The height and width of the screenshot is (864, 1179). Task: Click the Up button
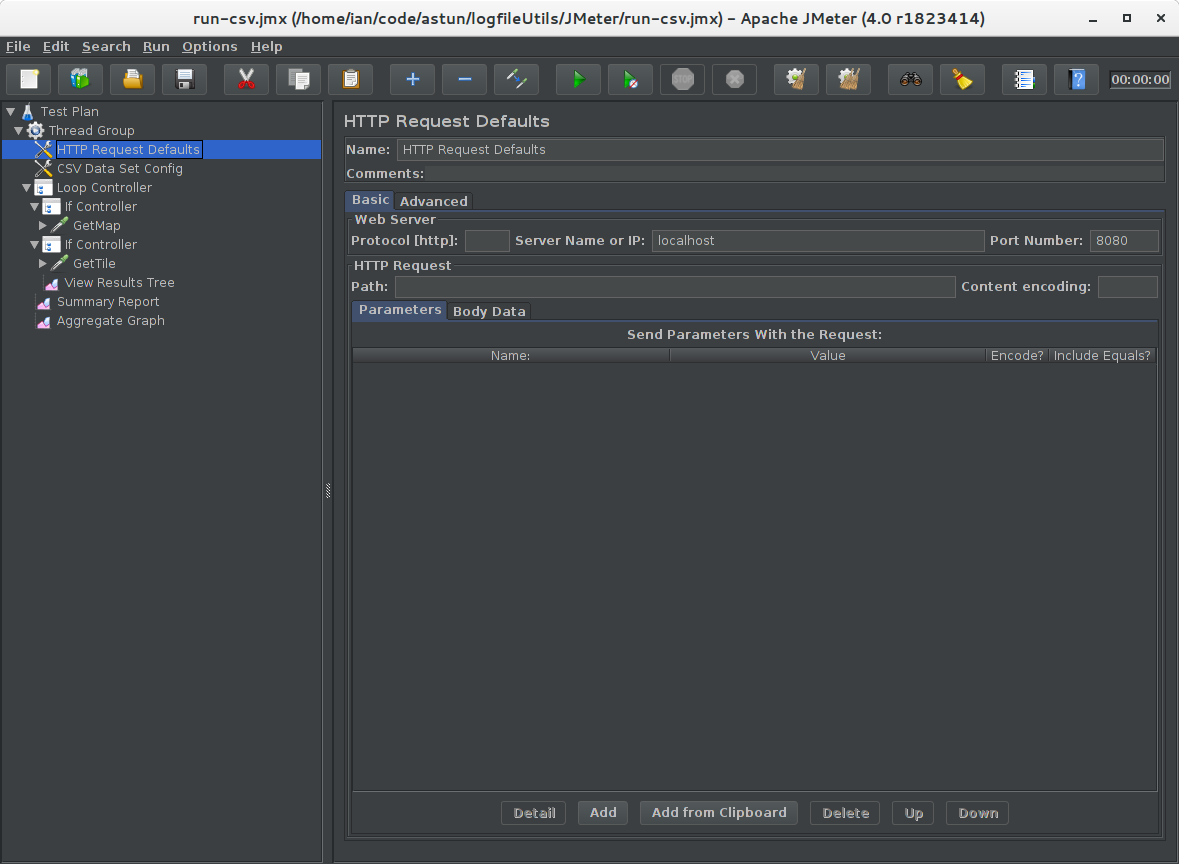click(914, 813)
